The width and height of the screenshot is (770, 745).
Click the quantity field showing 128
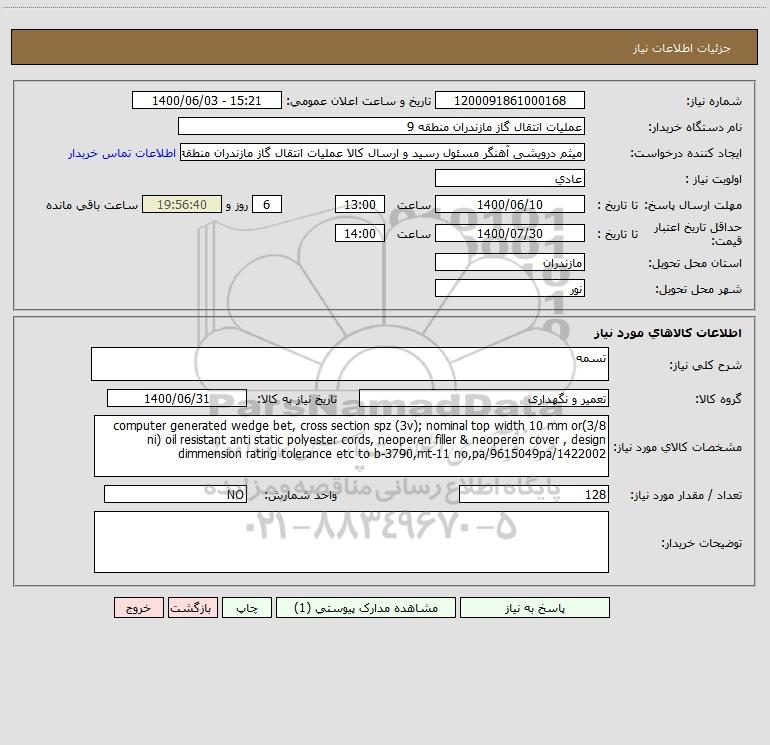[534, 495]
